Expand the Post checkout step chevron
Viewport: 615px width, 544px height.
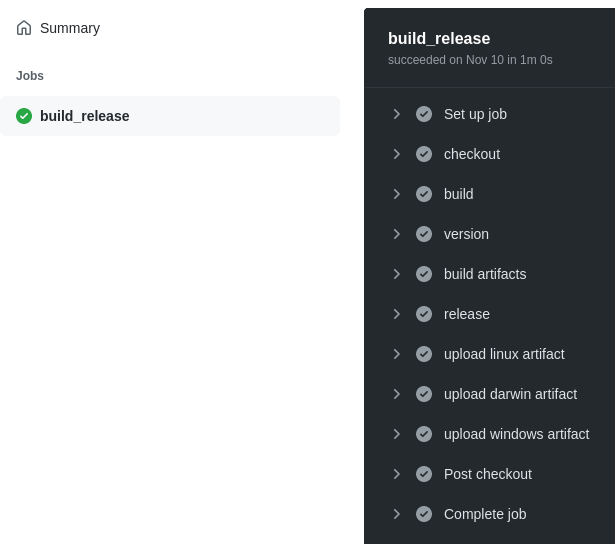point(397,474)
